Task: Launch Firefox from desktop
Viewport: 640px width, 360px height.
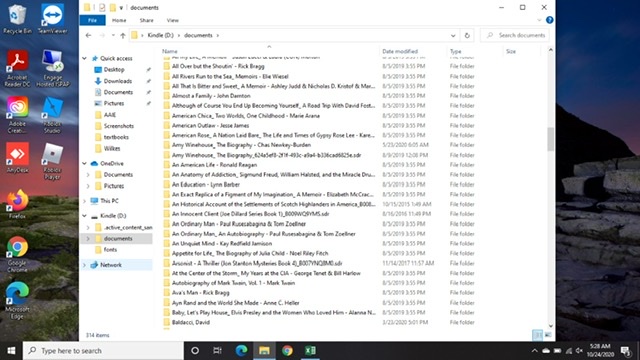Action: [17, 204]
